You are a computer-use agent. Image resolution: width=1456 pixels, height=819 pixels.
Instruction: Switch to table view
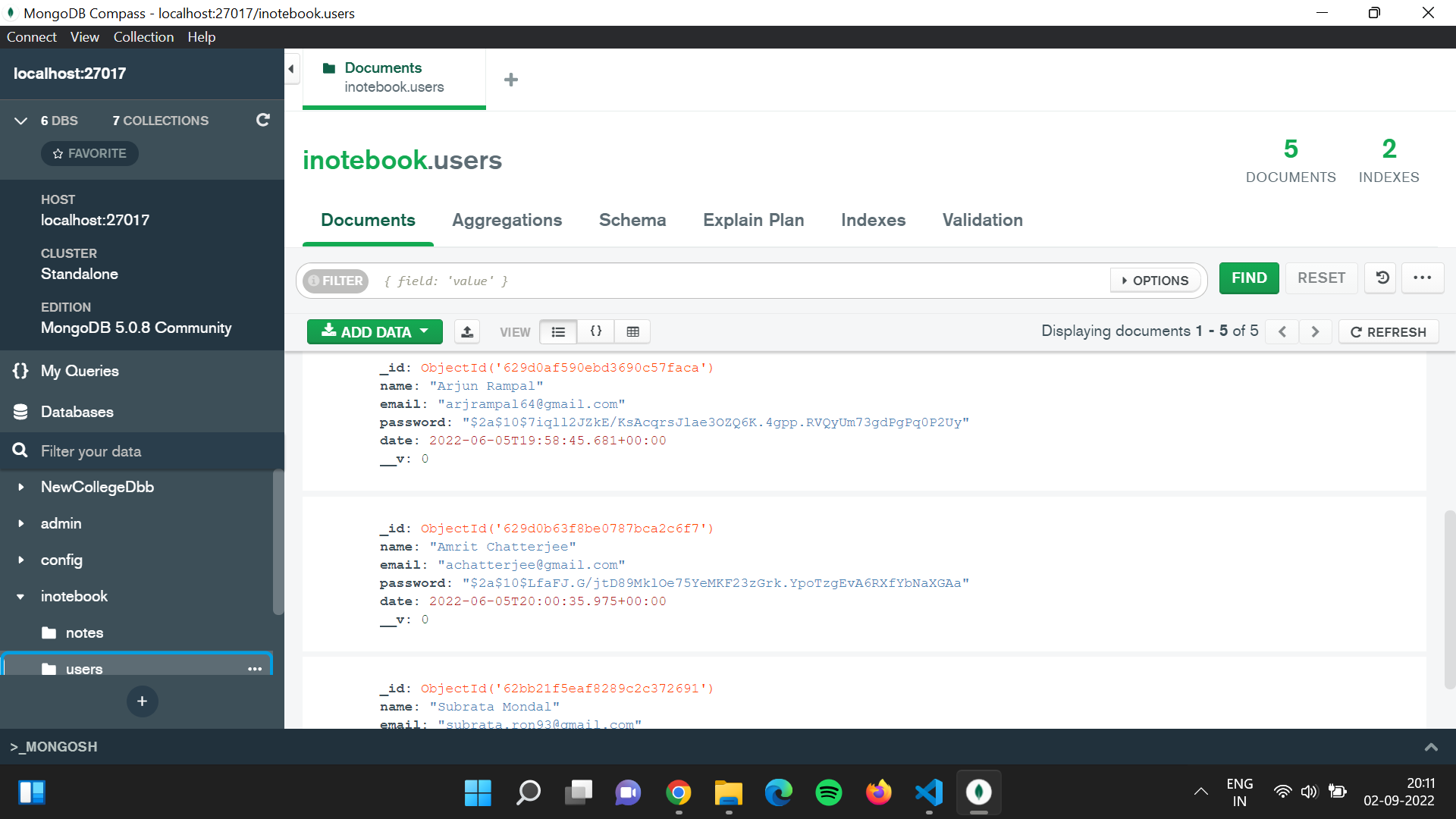tap(633, 331)
